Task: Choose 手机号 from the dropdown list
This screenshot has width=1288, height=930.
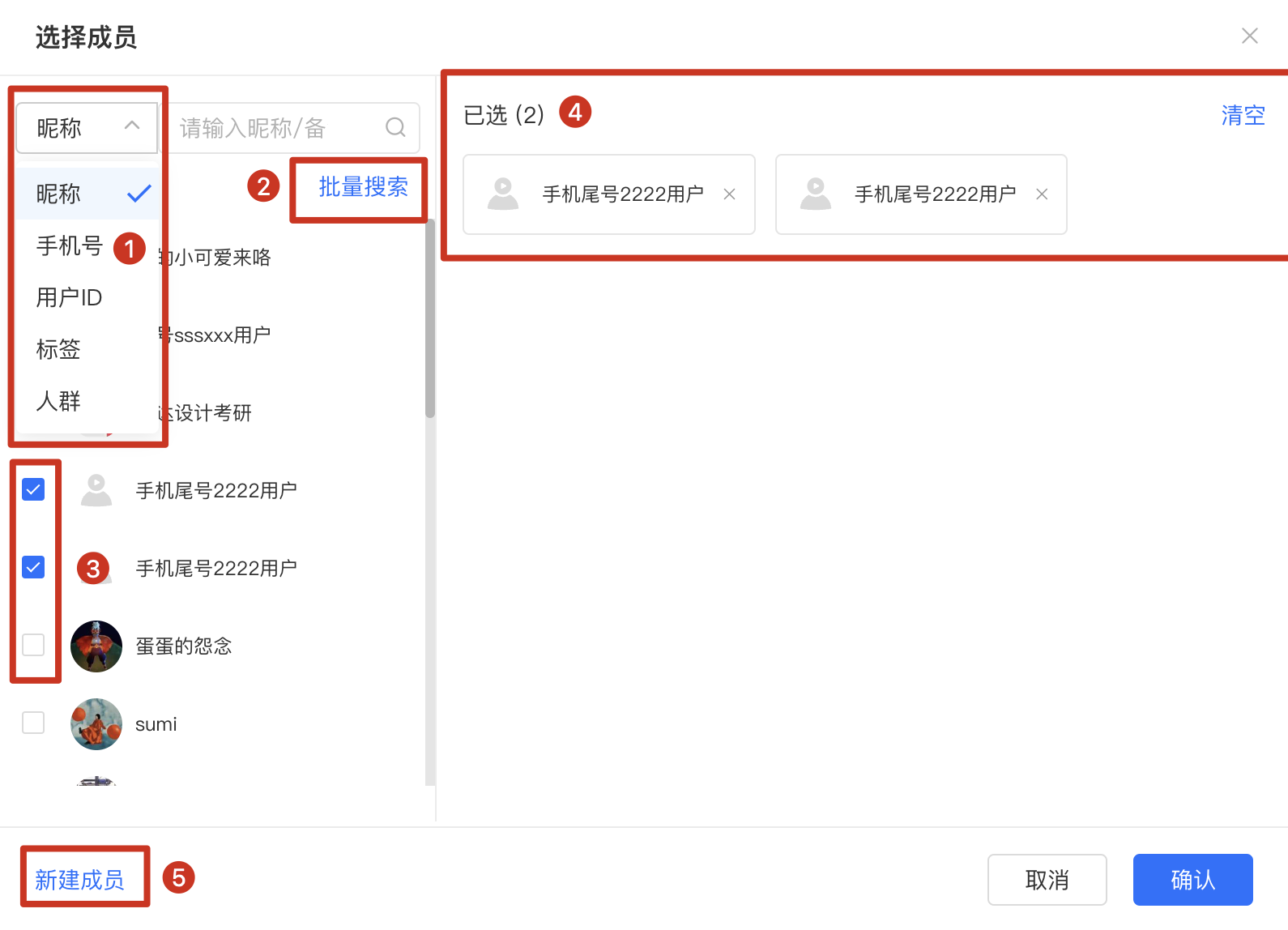Action: click(x=70, y=245)
